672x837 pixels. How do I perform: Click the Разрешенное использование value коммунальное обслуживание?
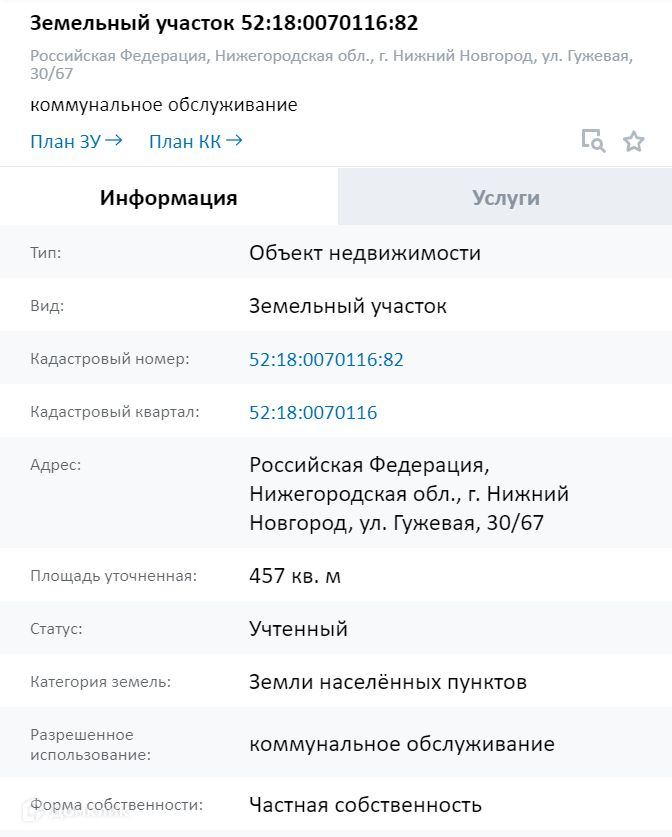coord(402,744)
